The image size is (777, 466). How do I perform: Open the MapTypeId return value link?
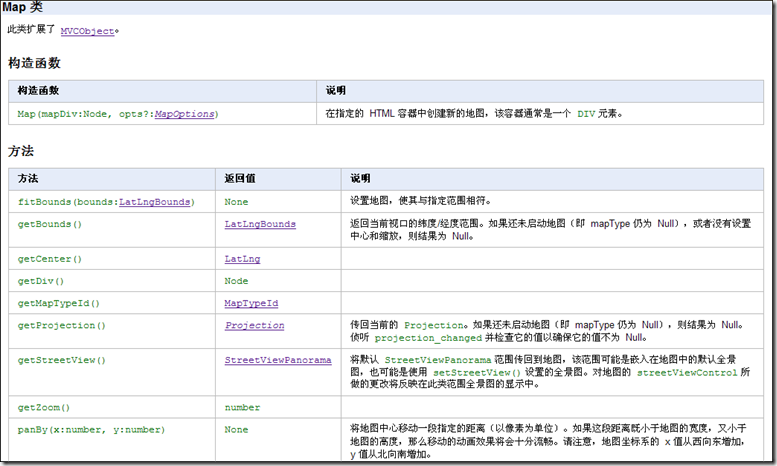tap(251, 303)
